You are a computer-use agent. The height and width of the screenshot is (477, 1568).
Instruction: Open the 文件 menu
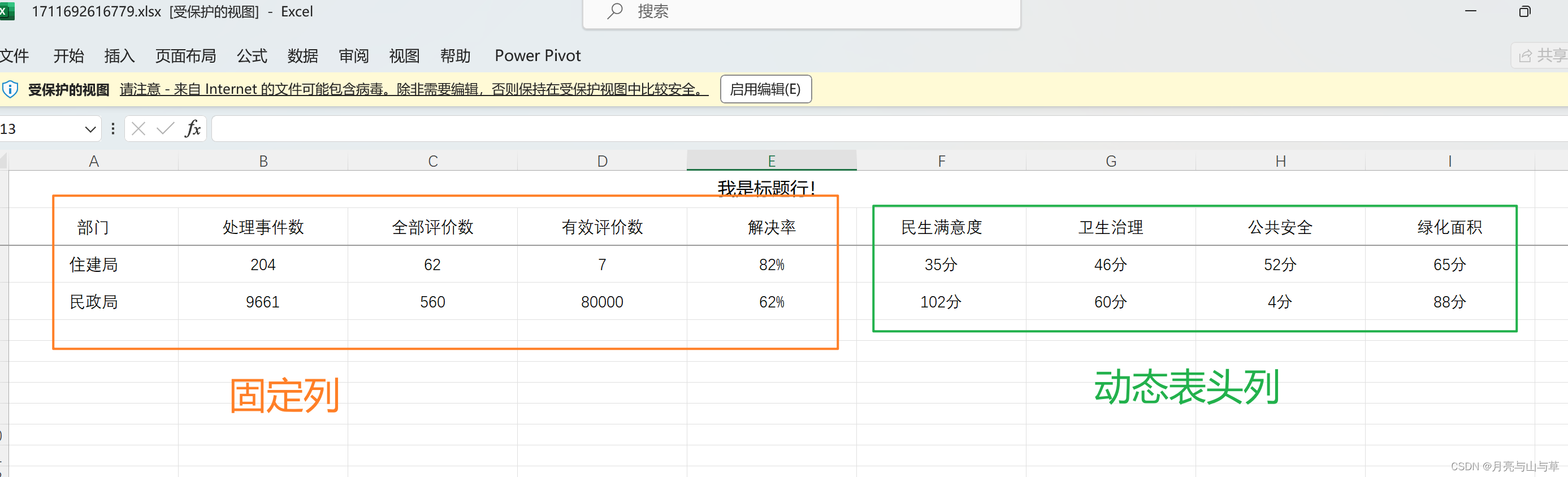point(14,56)
